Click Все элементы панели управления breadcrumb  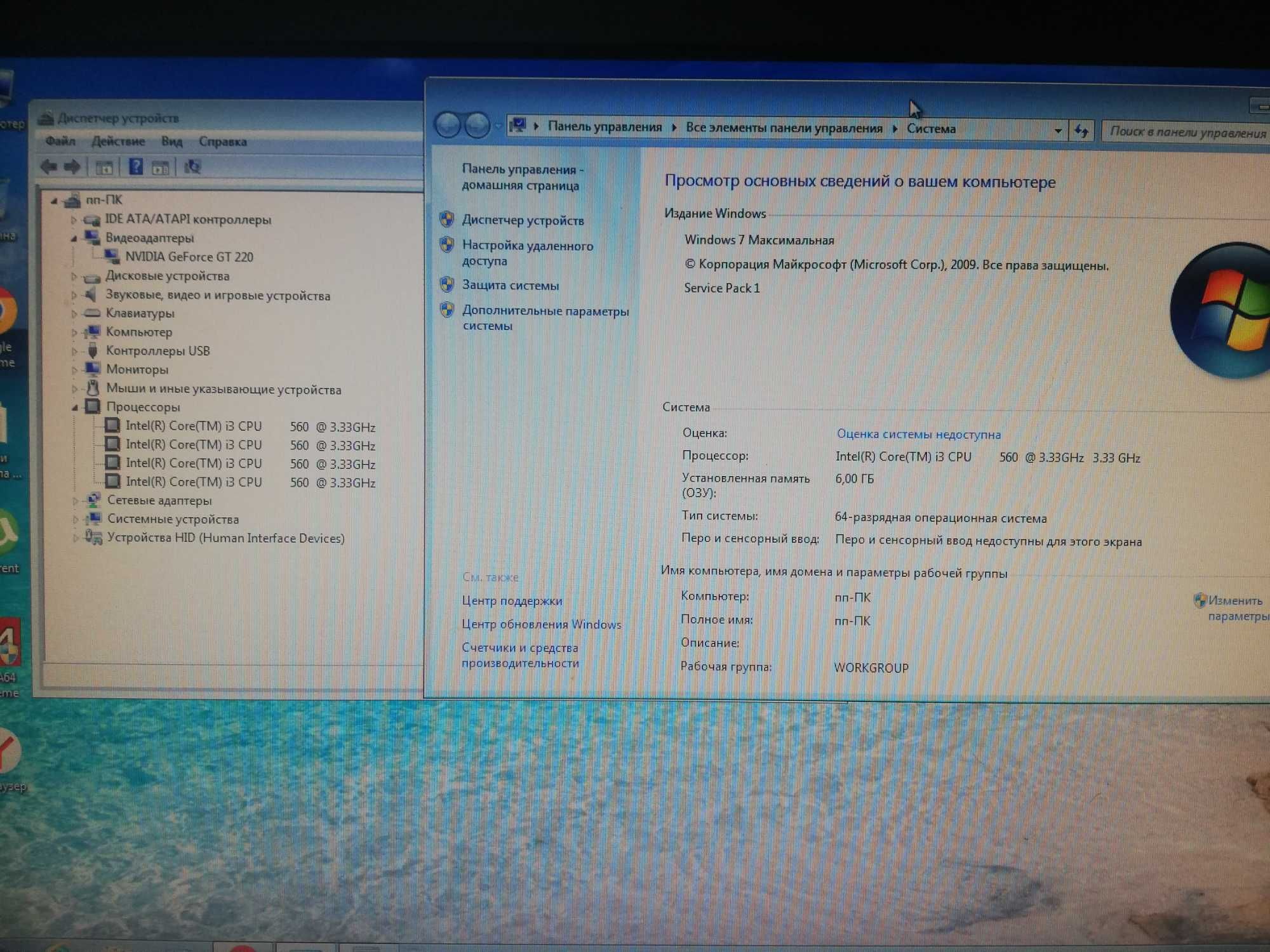tap(784, 128)
